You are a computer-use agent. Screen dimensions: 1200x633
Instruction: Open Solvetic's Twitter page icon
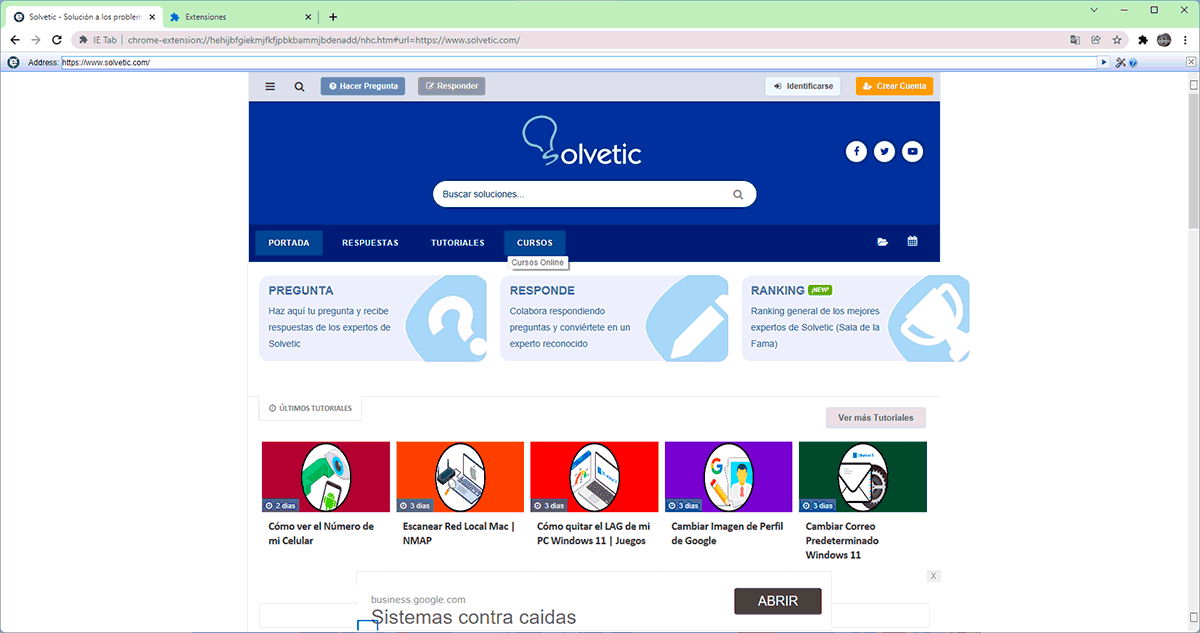tap(884, 152)
